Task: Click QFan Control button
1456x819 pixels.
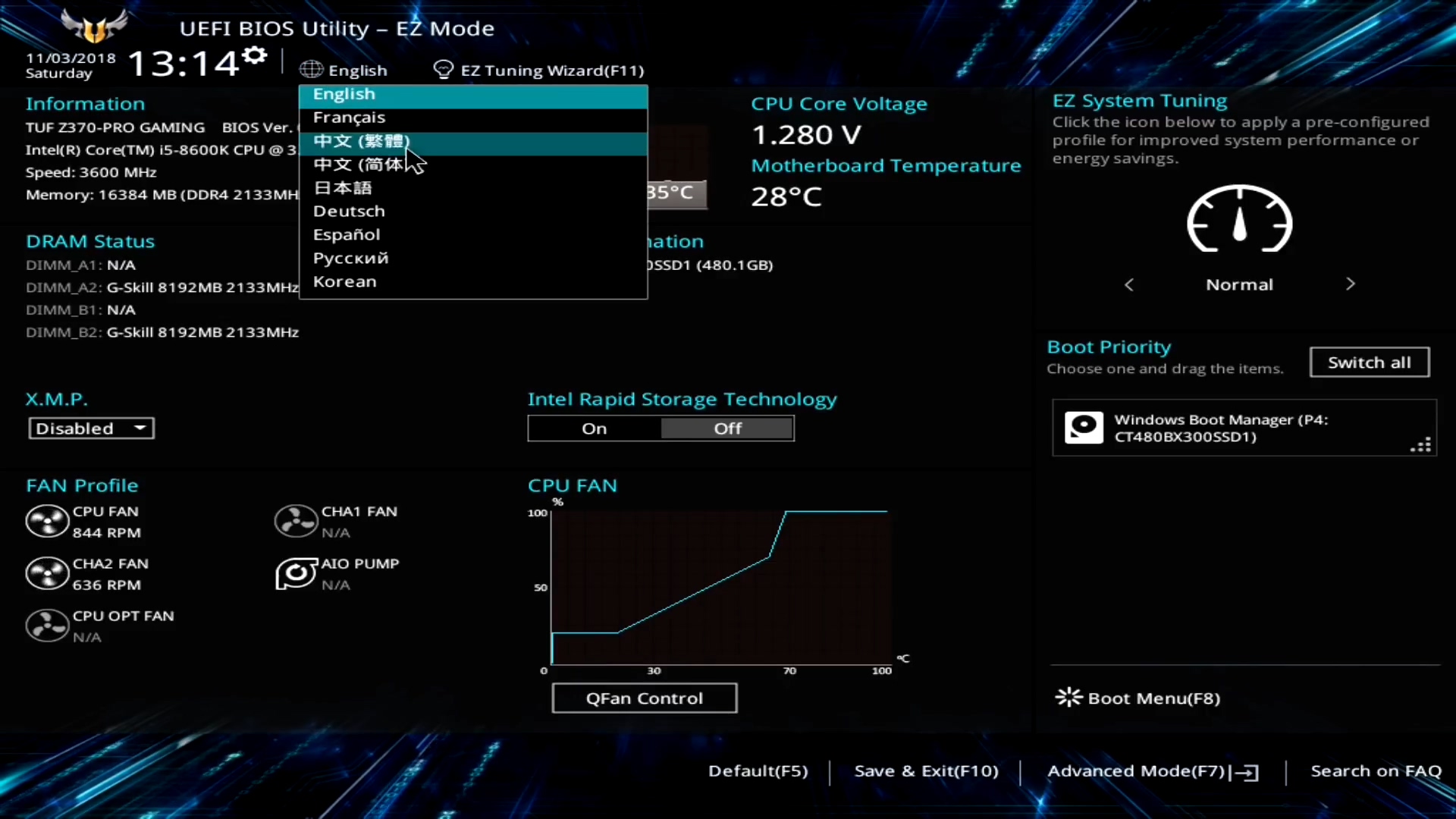Action: pos(643,698)
